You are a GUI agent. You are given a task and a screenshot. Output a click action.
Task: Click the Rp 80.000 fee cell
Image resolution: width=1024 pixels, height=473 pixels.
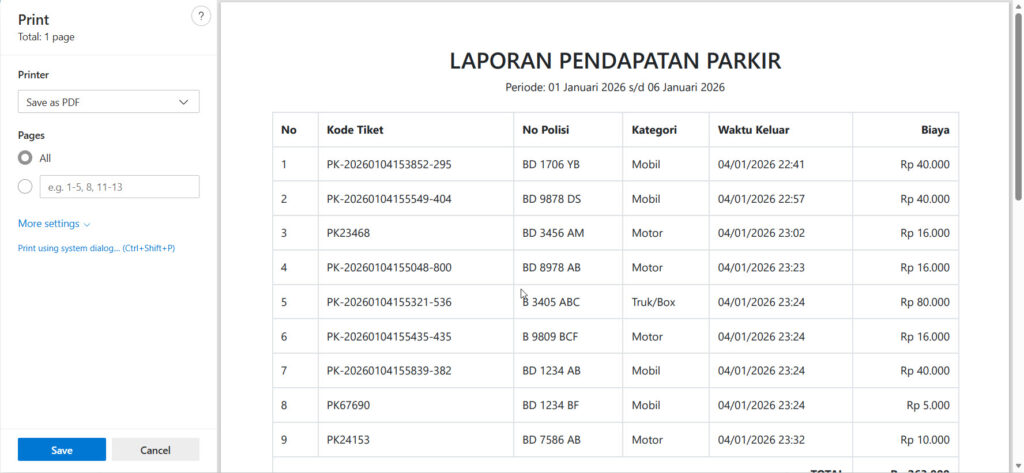pyautogui.click(x=924, y=302)
